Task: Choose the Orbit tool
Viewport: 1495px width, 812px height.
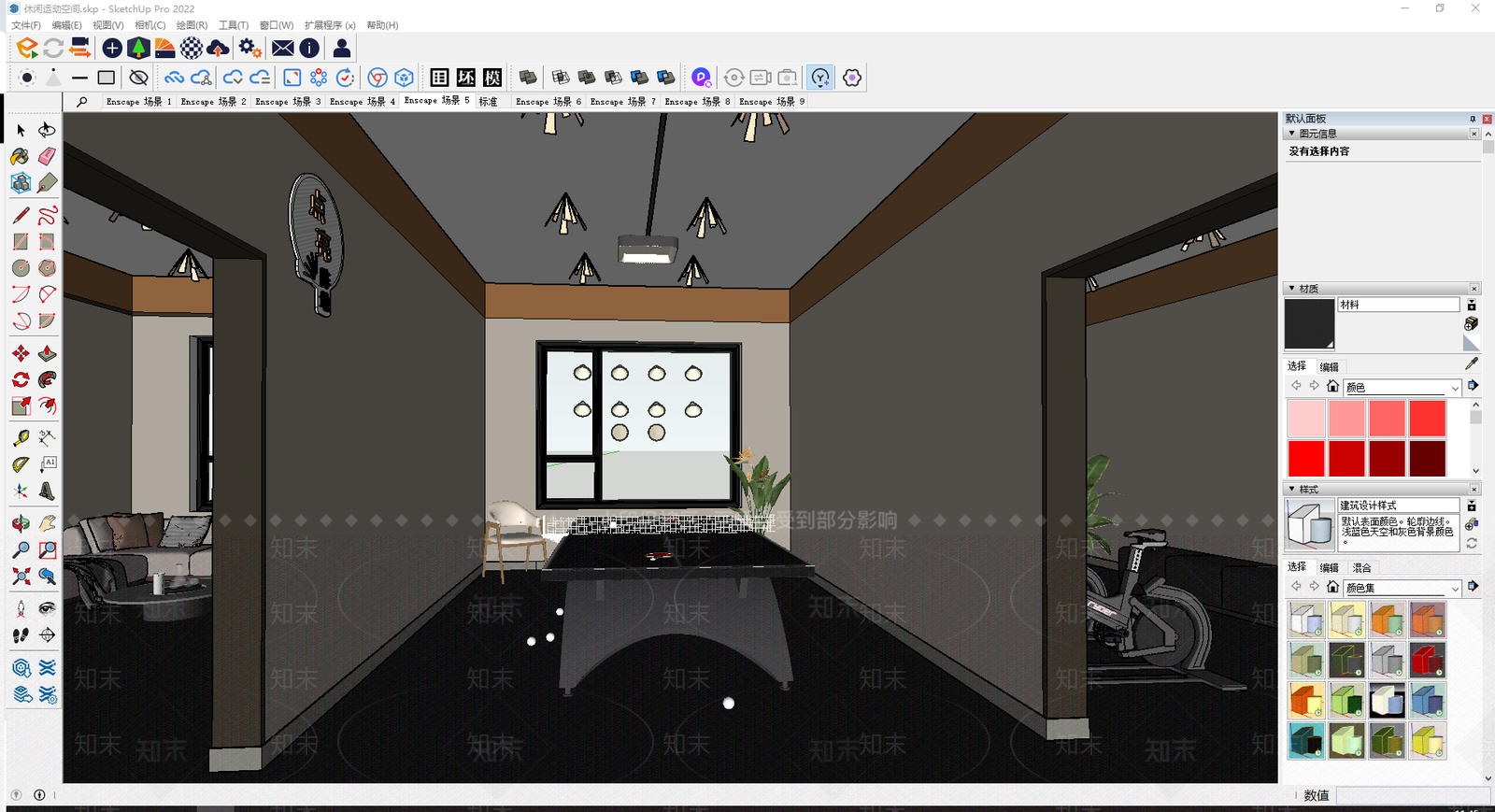Action: [x=21, y=523]
